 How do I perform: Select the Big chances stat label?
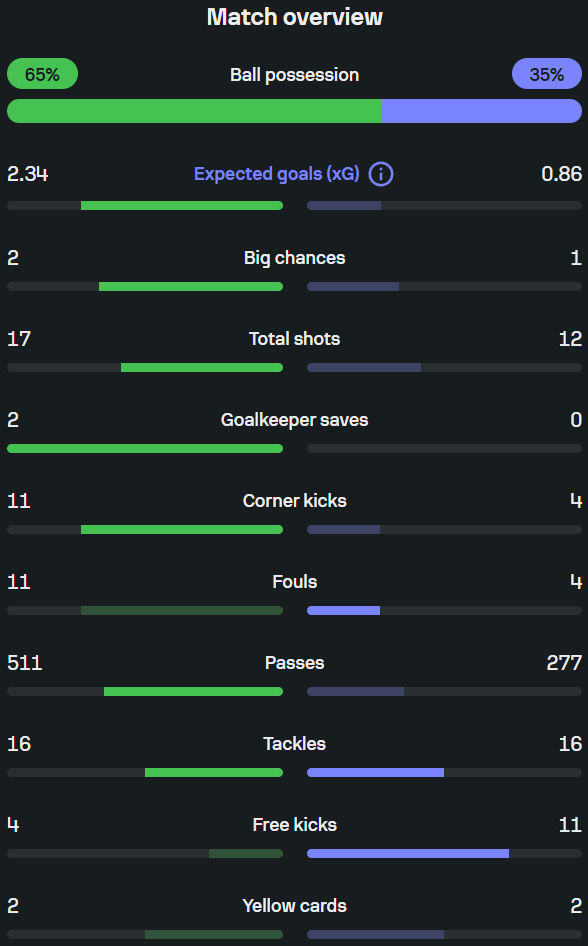(294, 258)
